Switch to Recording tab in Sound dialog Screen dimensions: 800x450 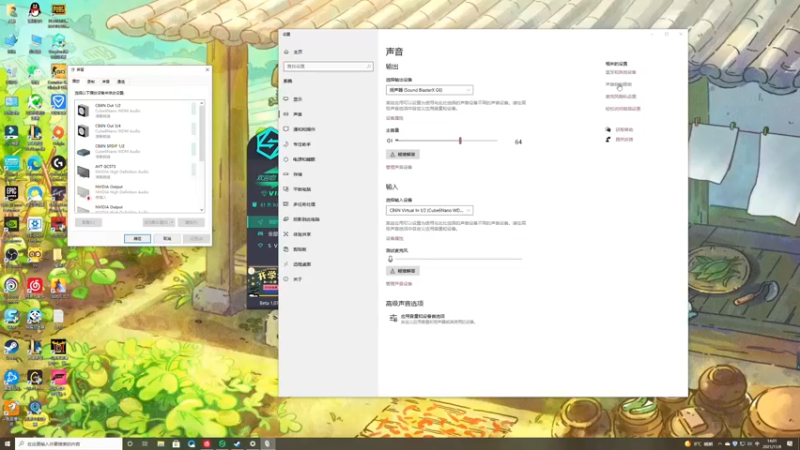coord(91,82)
